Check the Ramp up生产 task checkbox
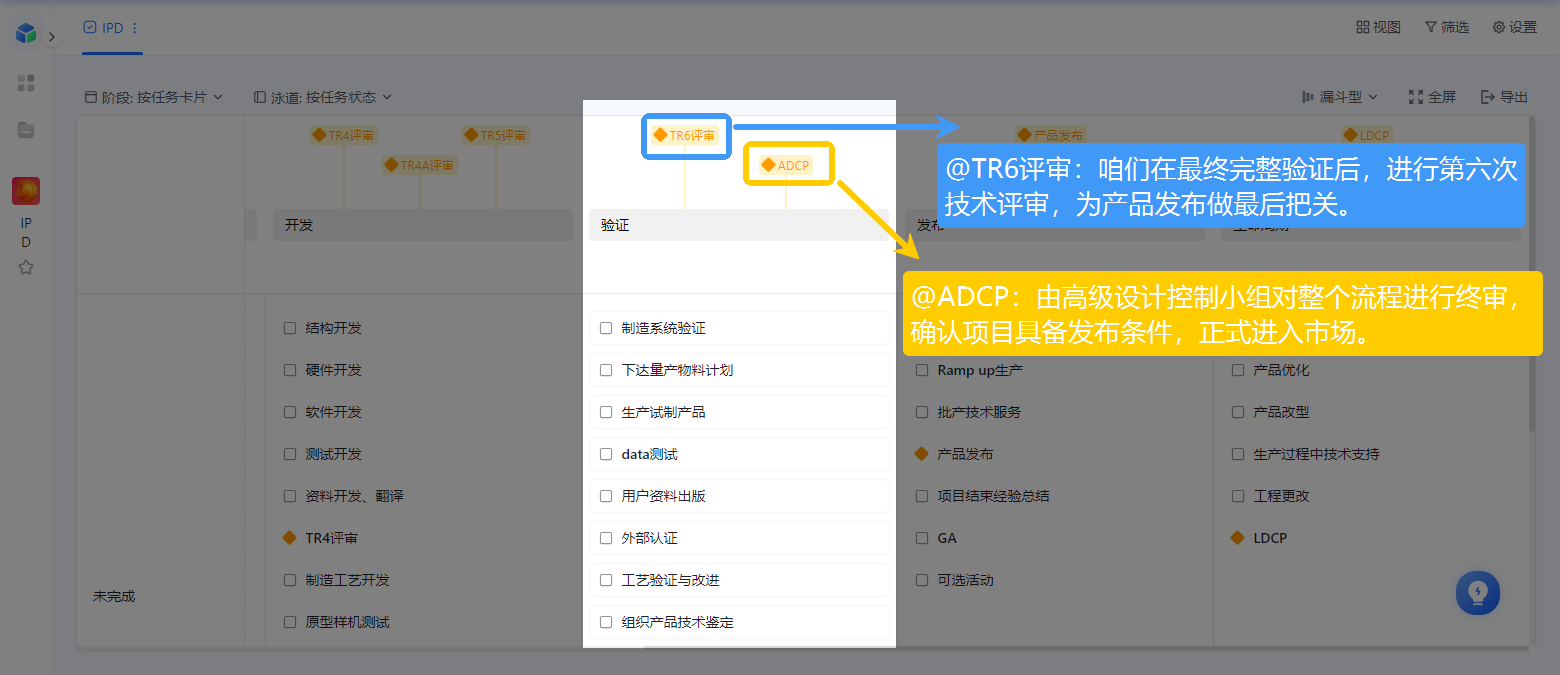 [922, 370]
